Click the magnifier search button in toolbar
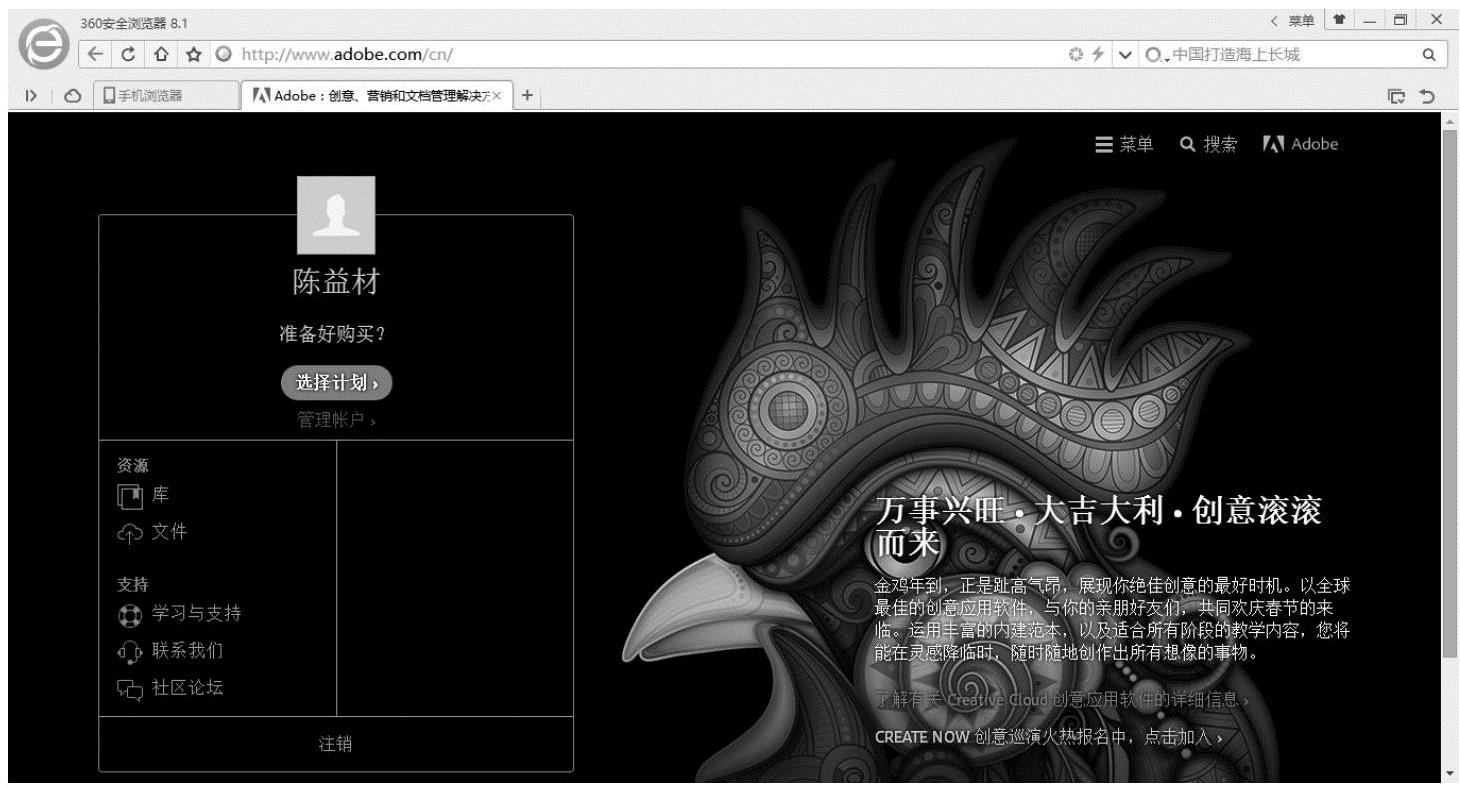This screenshot has width=1460, height=786. pyautogui.click(x=1428, y=53)
